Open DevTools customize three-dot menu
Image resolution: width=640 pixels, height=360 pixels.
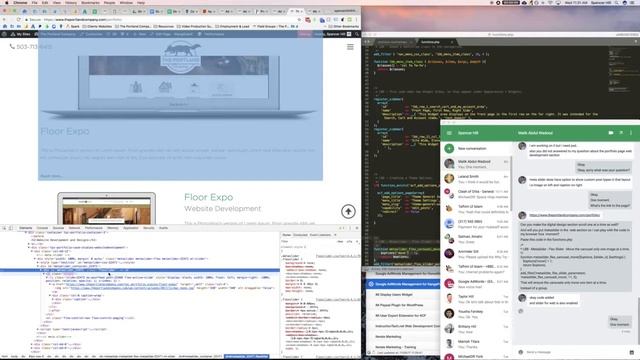(x=350, y=228)
